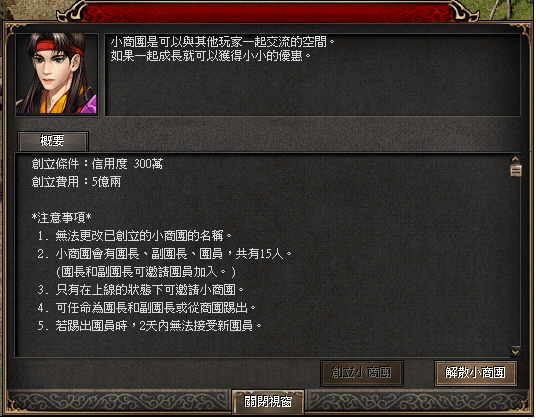Viewport: 536px width, 419px height.
Task: Click the 解散小商團 button
Action: coord(477,374)
